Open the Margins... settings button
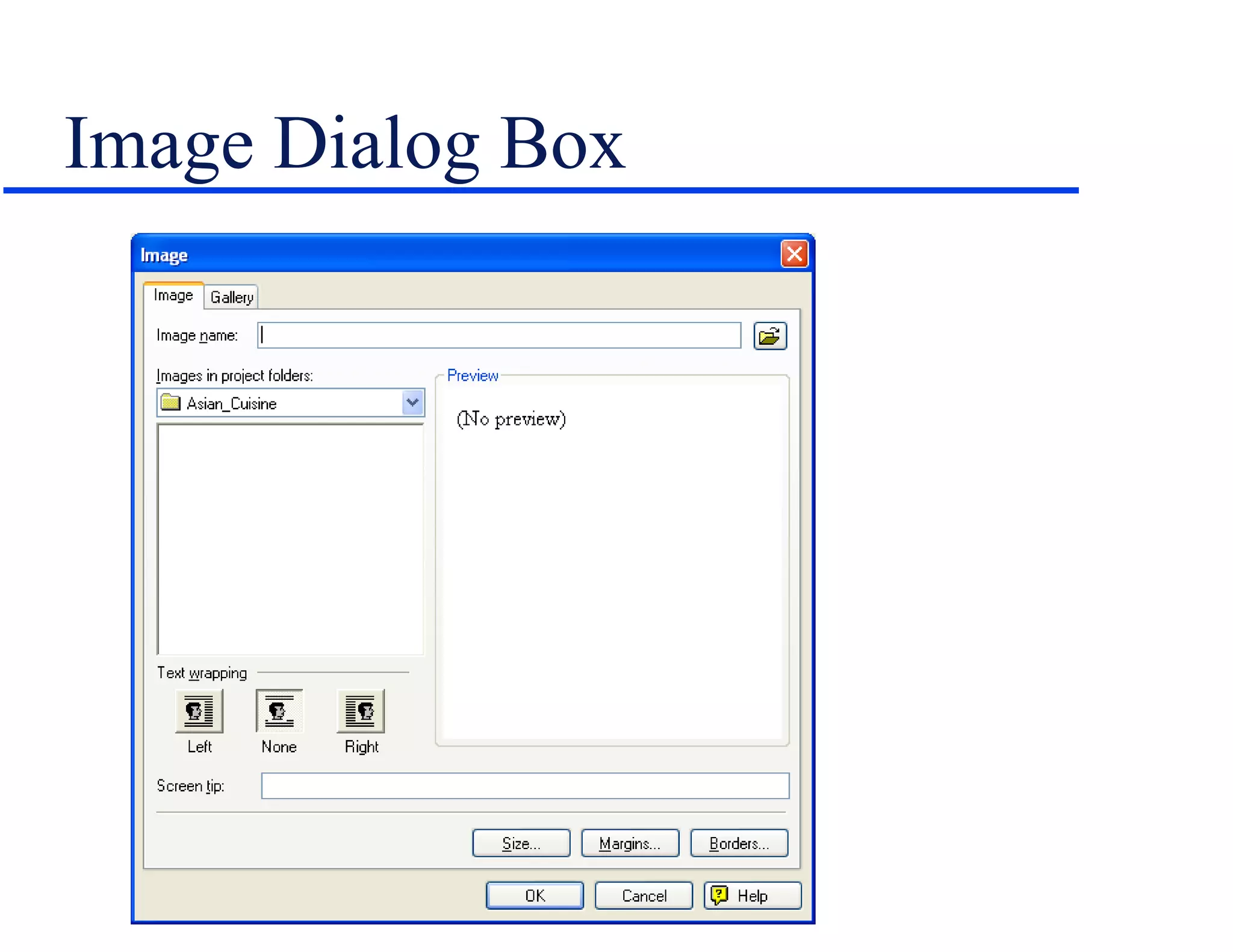Image resolution: width=1233 pixels, height=952 pixels. coord(630,843)
